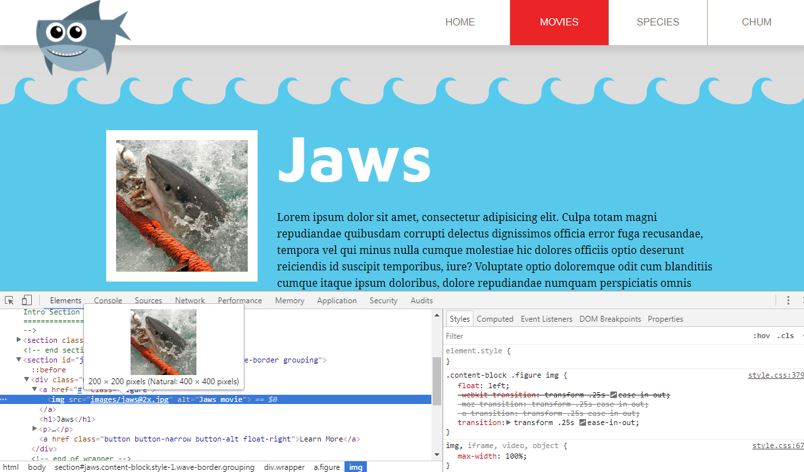Click the Jaws shark photo on page

(182, 206)
